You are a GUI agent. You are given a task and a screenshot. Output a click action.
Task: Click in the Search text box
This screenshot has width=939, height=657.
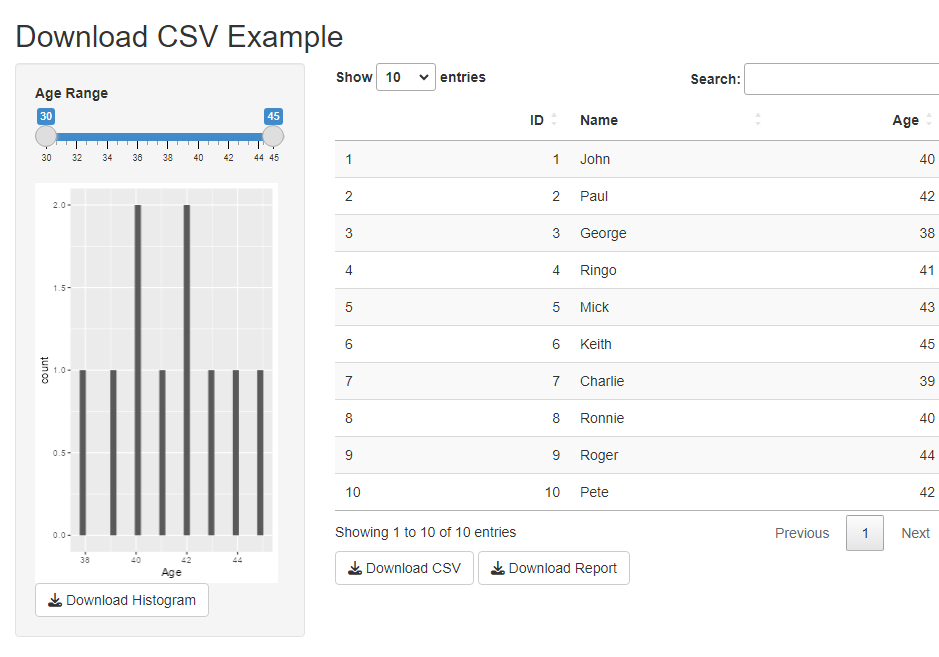[840, 79]
